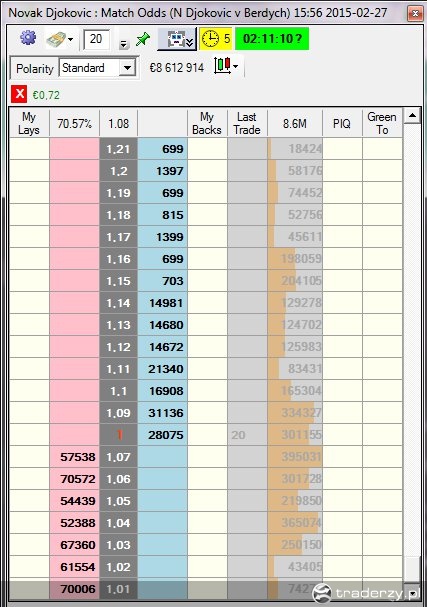Screen dimensions: 427x607
Task: Click the yellow clock timer showing 5
Action: tap(216, 39)
